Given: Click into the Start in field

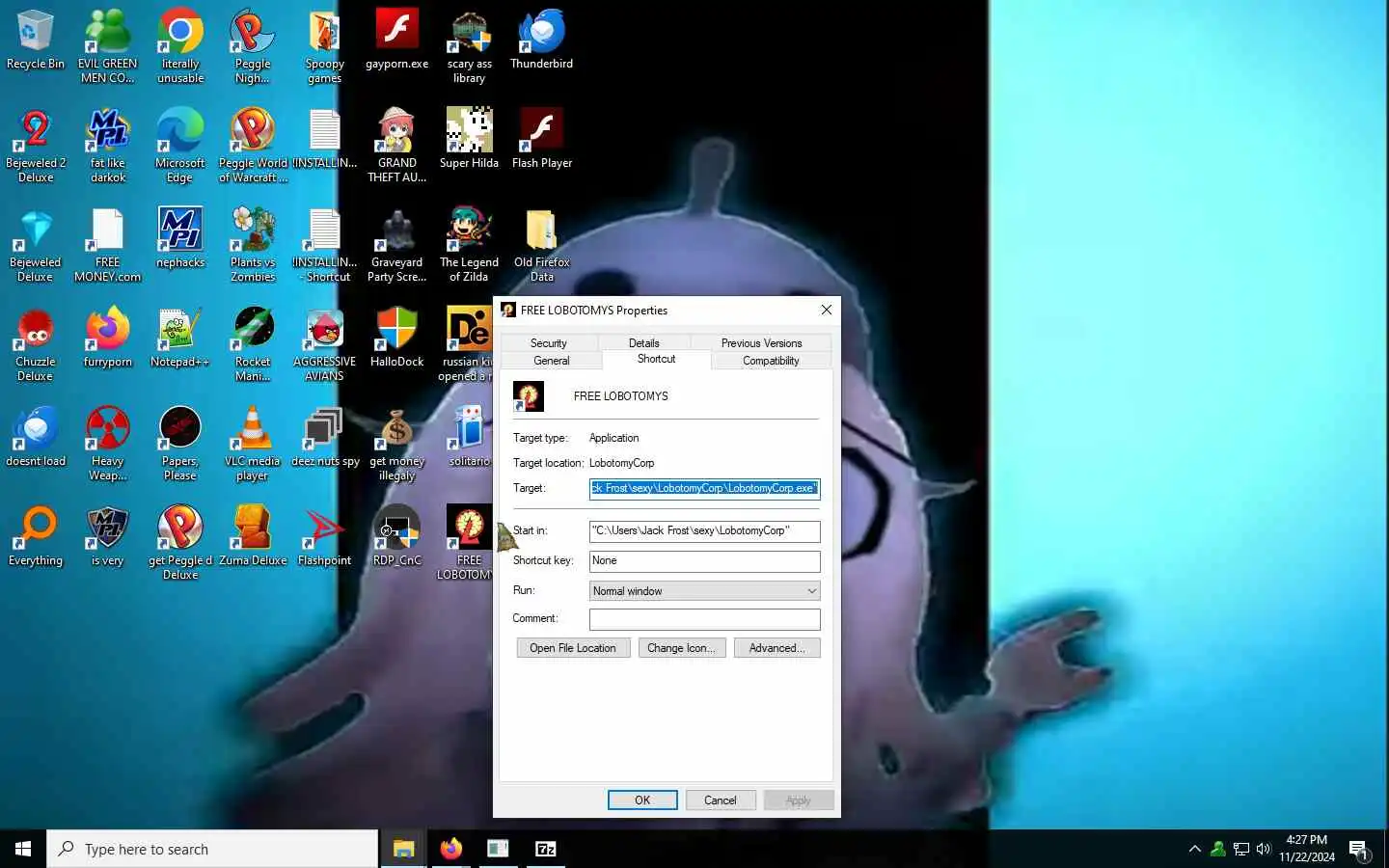Looking at the screenshot, I should tap(705, 531).
